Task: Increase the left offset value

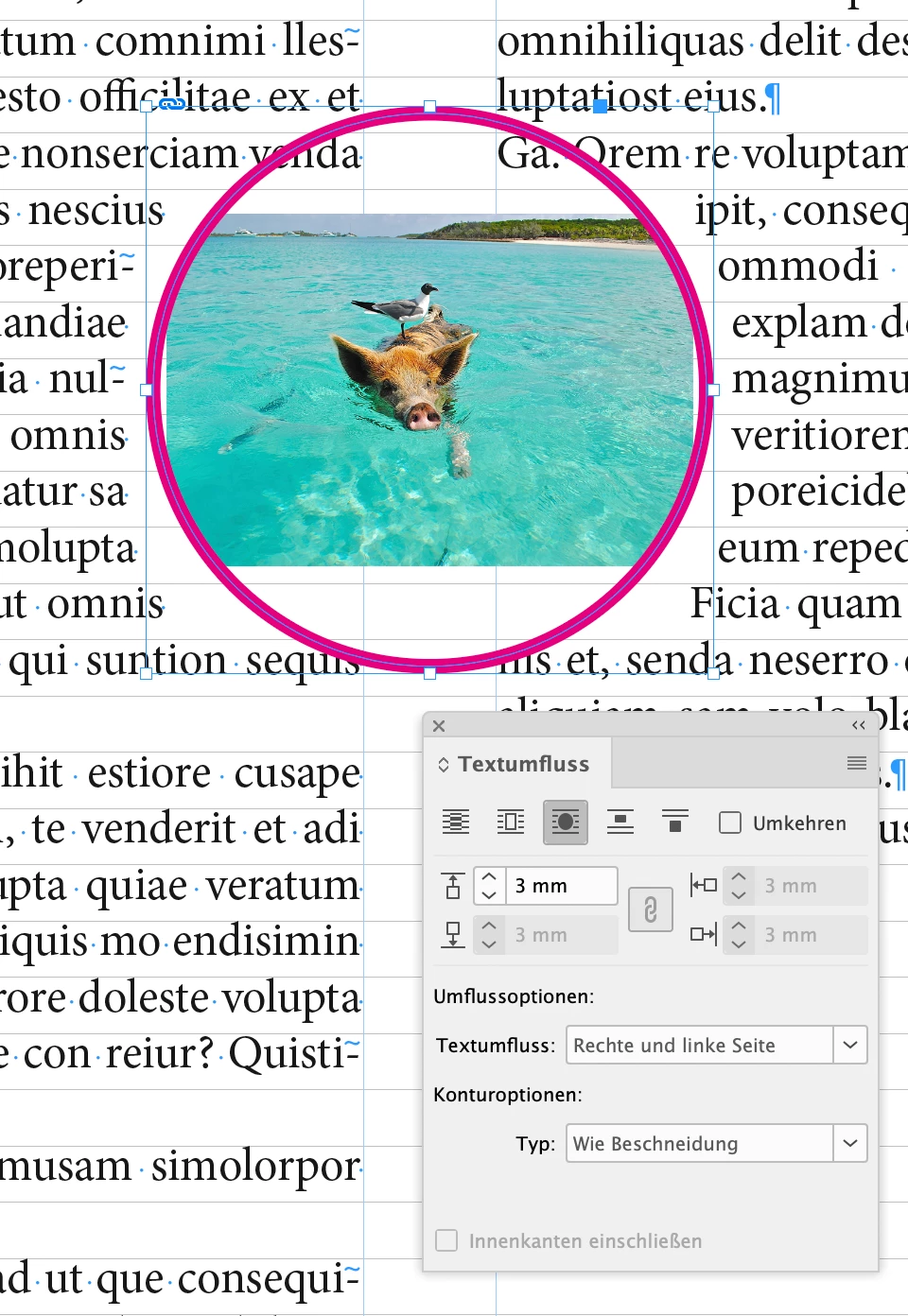Action: 739,877
